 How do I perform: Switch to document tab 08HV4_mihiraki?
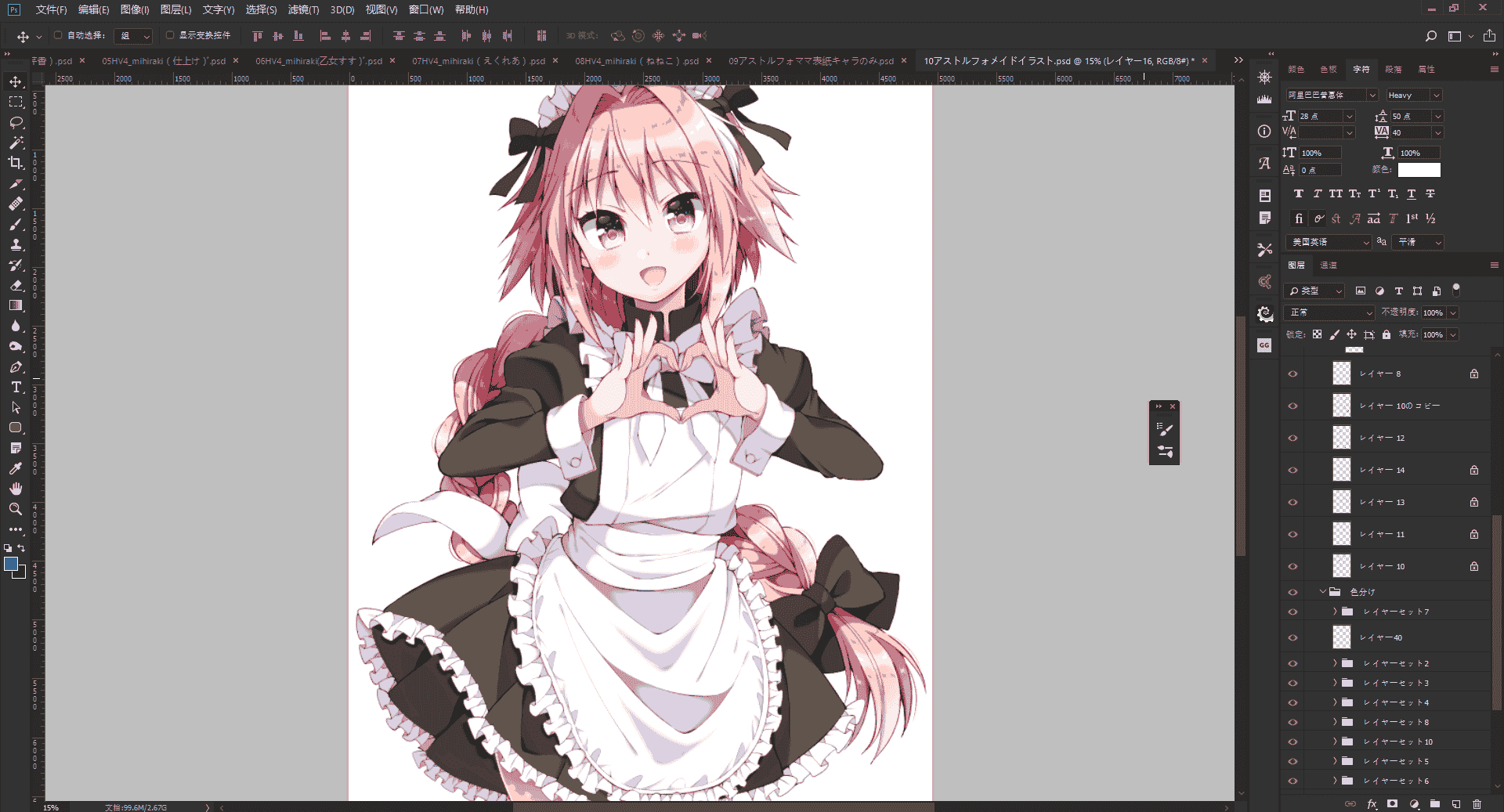coord(637,61)
